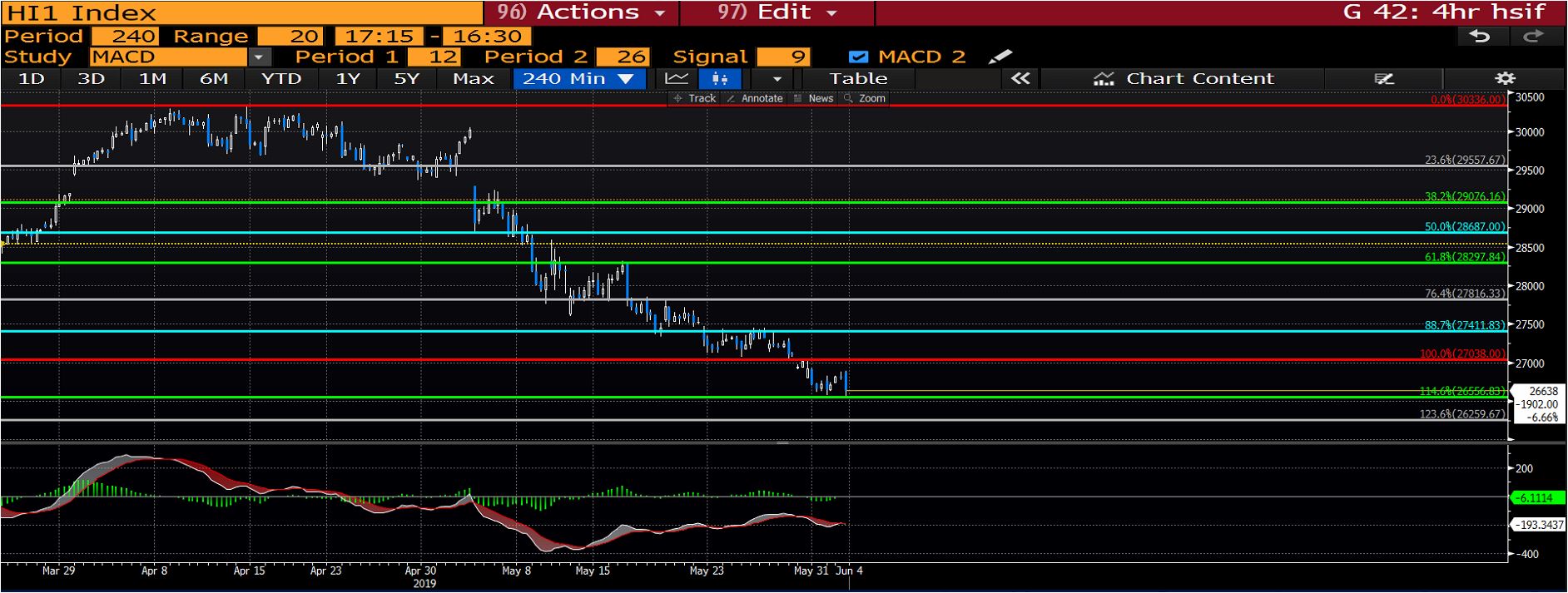Open chart settings gear icon
The width and height of the screenshot is (1568, 593).
click(1505, 79)
